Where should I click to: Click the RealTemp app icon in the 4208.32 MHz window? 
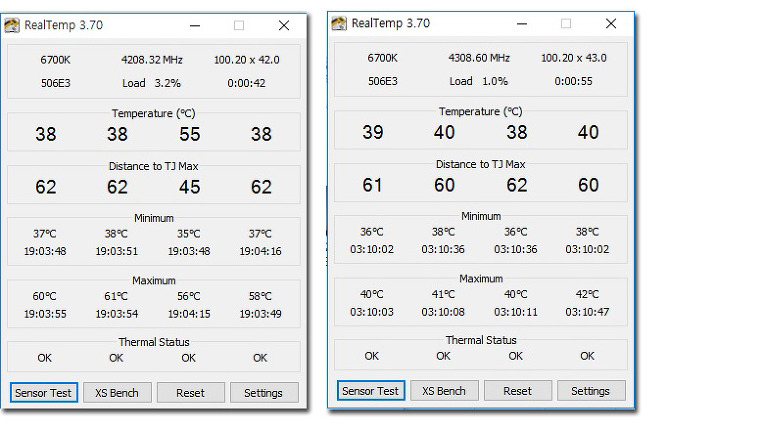[x=12, y=25]
